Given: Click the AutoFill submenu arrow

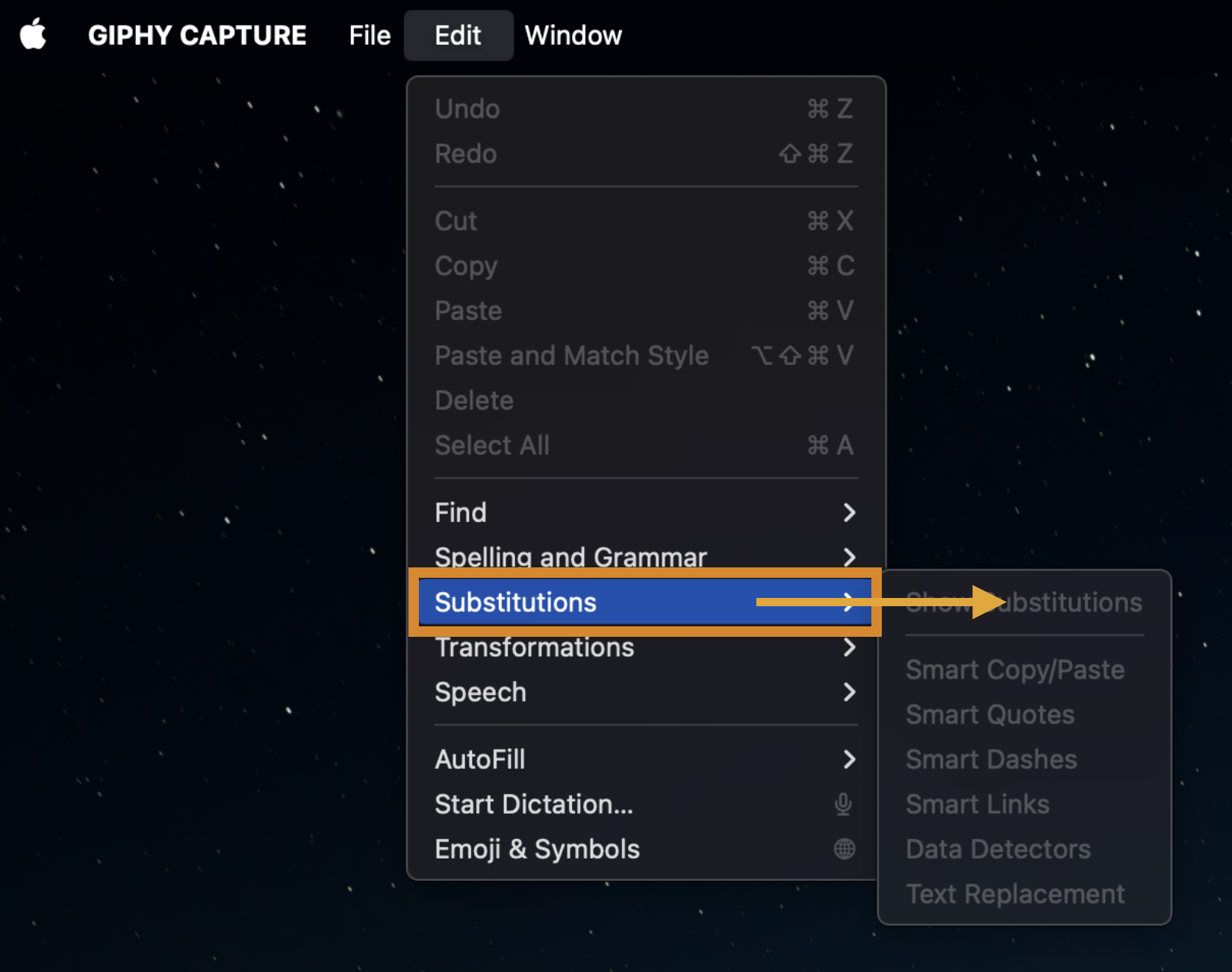Looking at the screenshot, I should [x=849, y=759].
